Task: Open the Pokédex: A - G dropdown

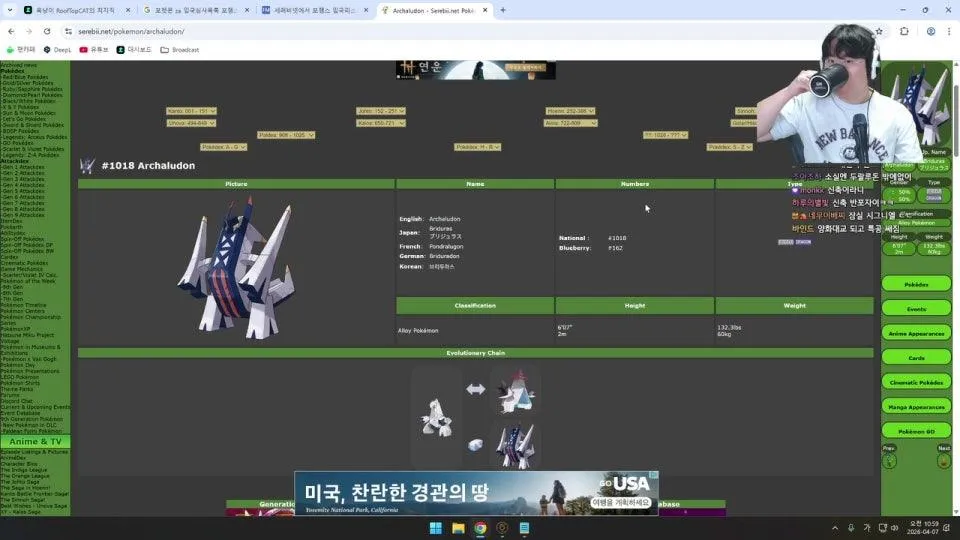Action: coord(223,147)
